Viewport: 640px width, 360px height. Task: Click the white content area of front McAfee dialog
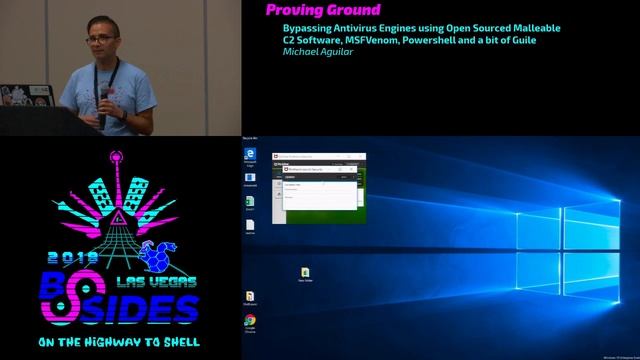coord(320,195)
